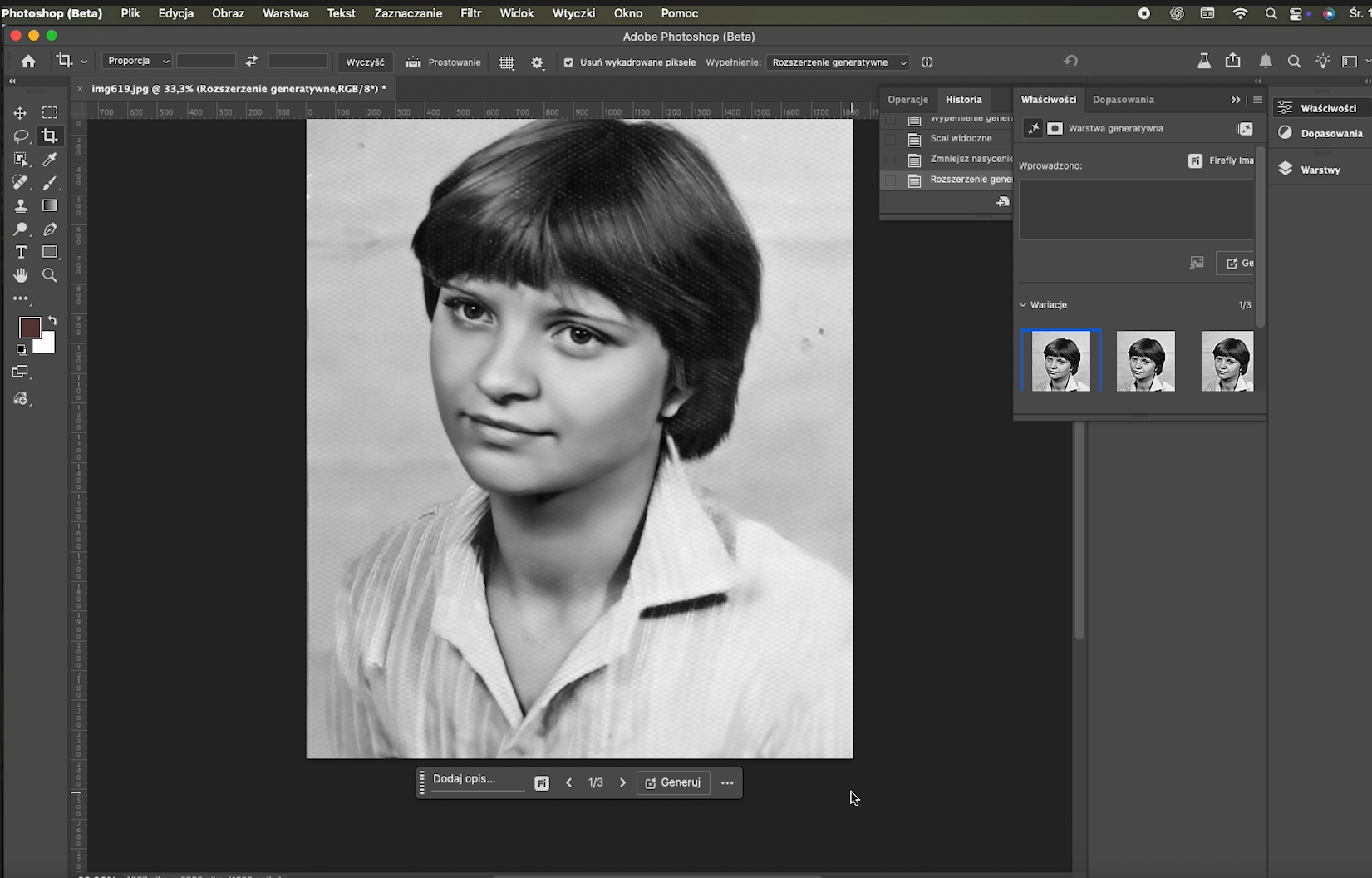The height and width of the screenshot is (878, 1372).
Task: Collapse the Wariacje section
Action: pyautogui.click(x=1023, y=305)
